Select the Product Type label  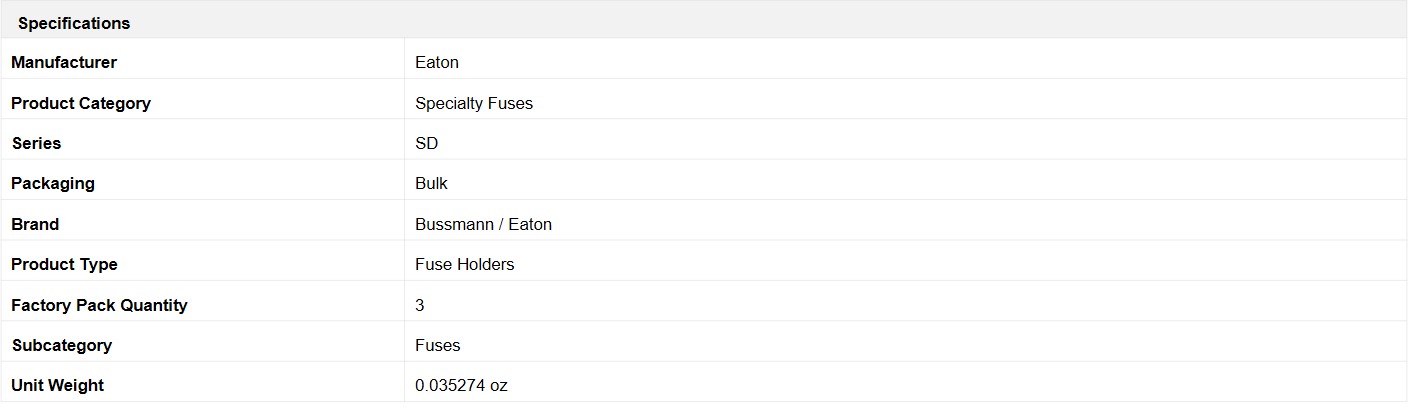click(x=64, y=264)
